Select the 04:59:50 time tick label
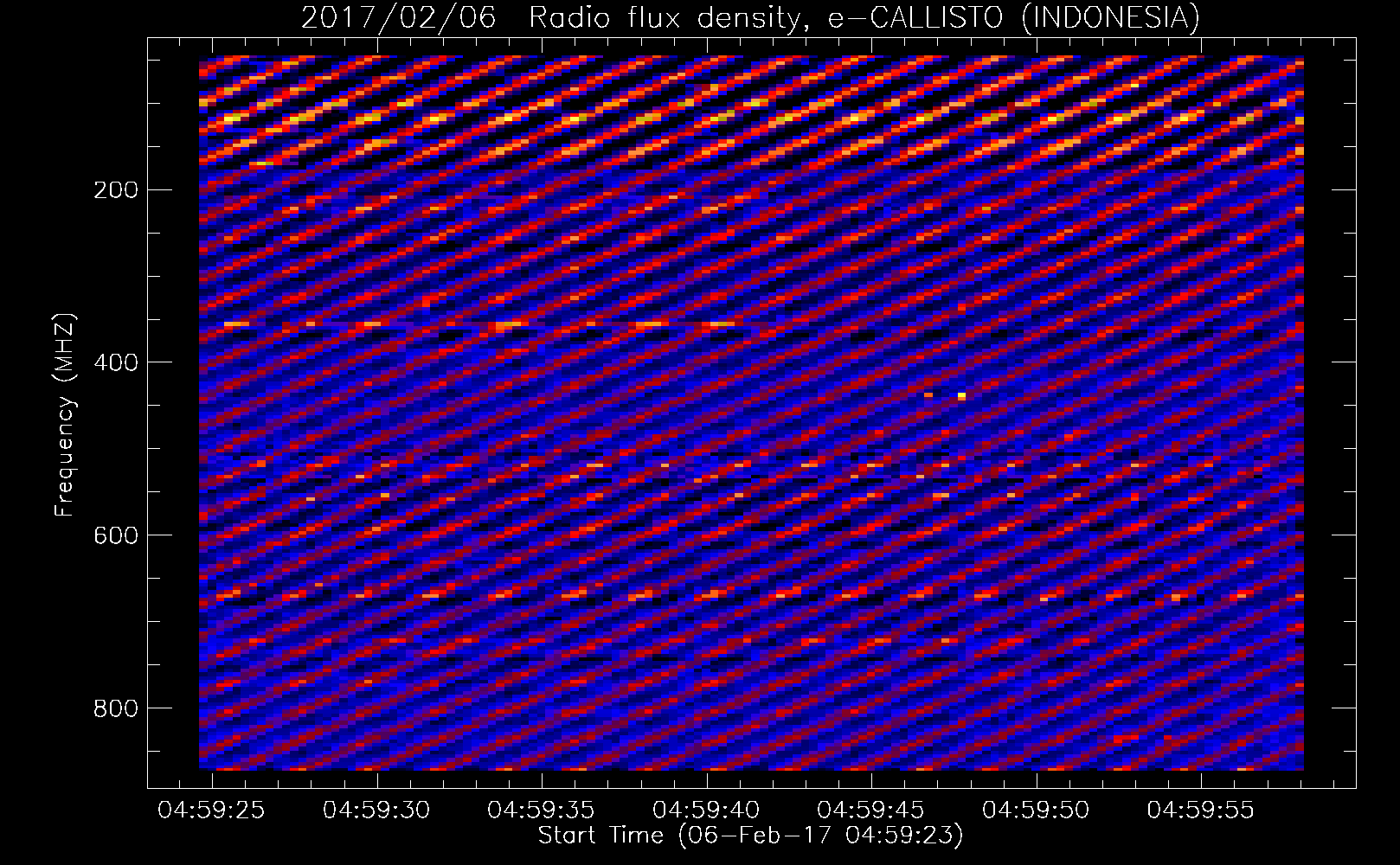 (1036, 811)
